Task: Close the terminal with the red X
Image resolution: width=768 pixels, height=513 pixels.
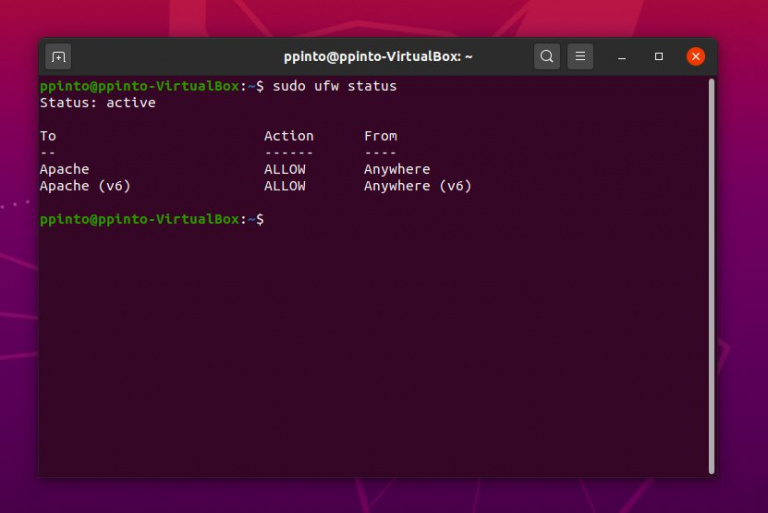Action: (x=696, y=57)
